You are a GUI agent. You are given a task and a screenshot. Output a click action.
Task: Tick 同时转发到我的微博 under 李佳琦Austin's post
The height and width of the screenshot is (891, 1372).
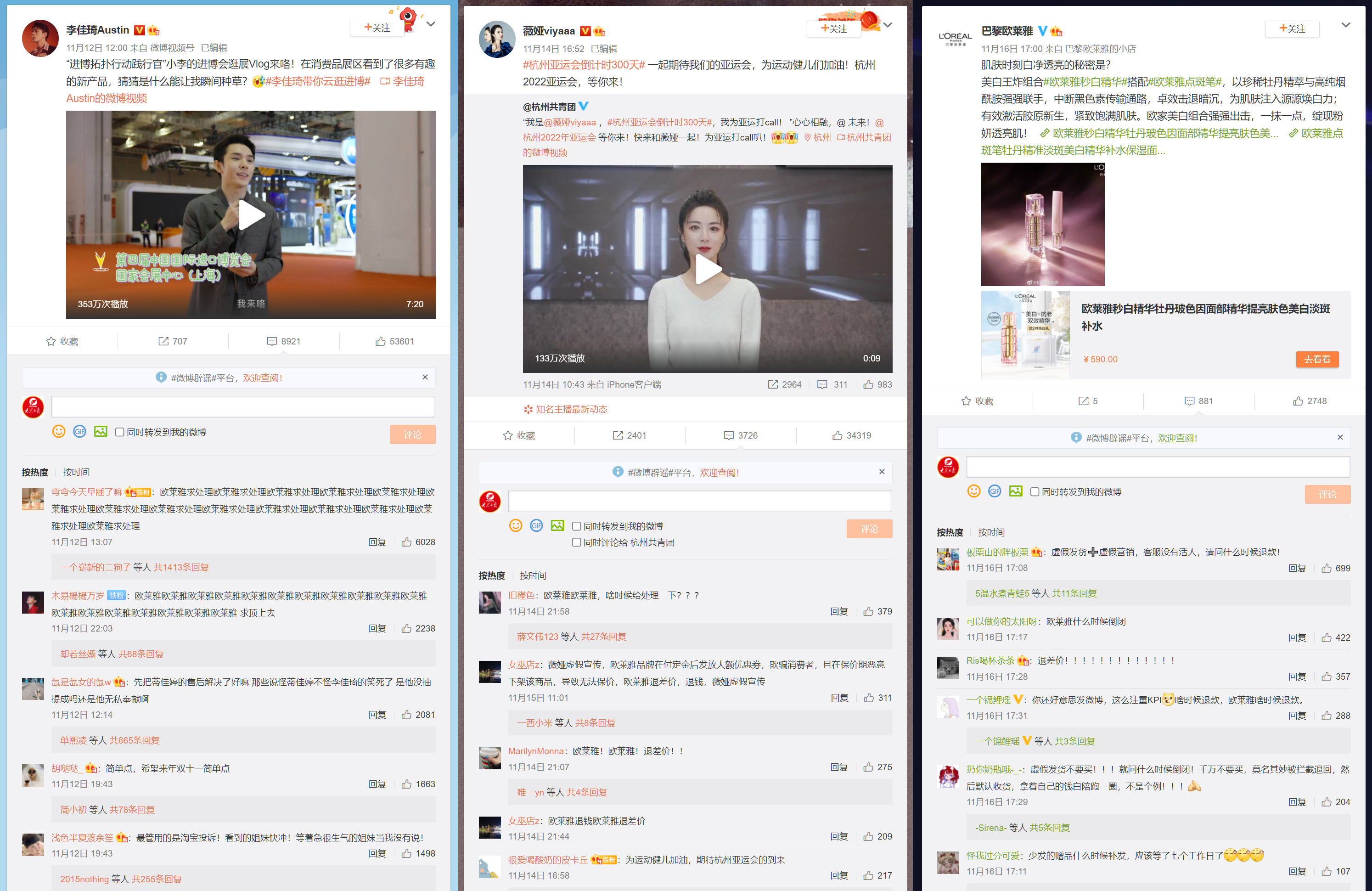click(119, 432)
